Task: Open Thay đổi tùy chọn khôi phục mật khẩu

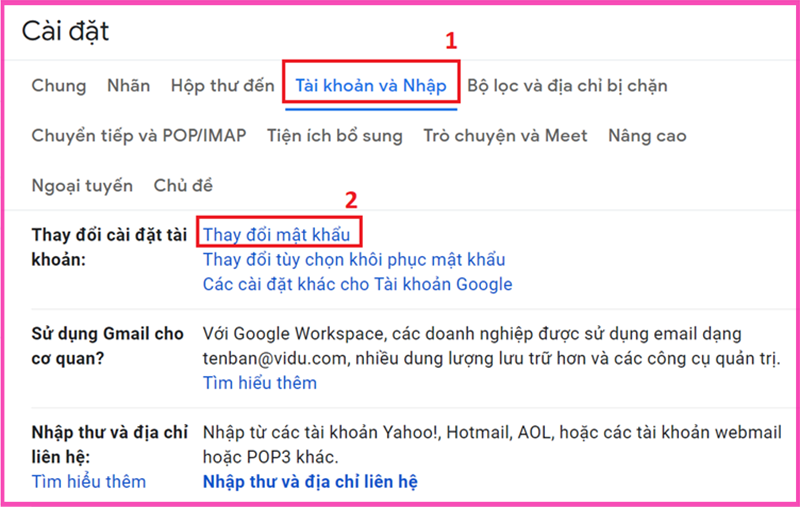Action: pos(354,260)
